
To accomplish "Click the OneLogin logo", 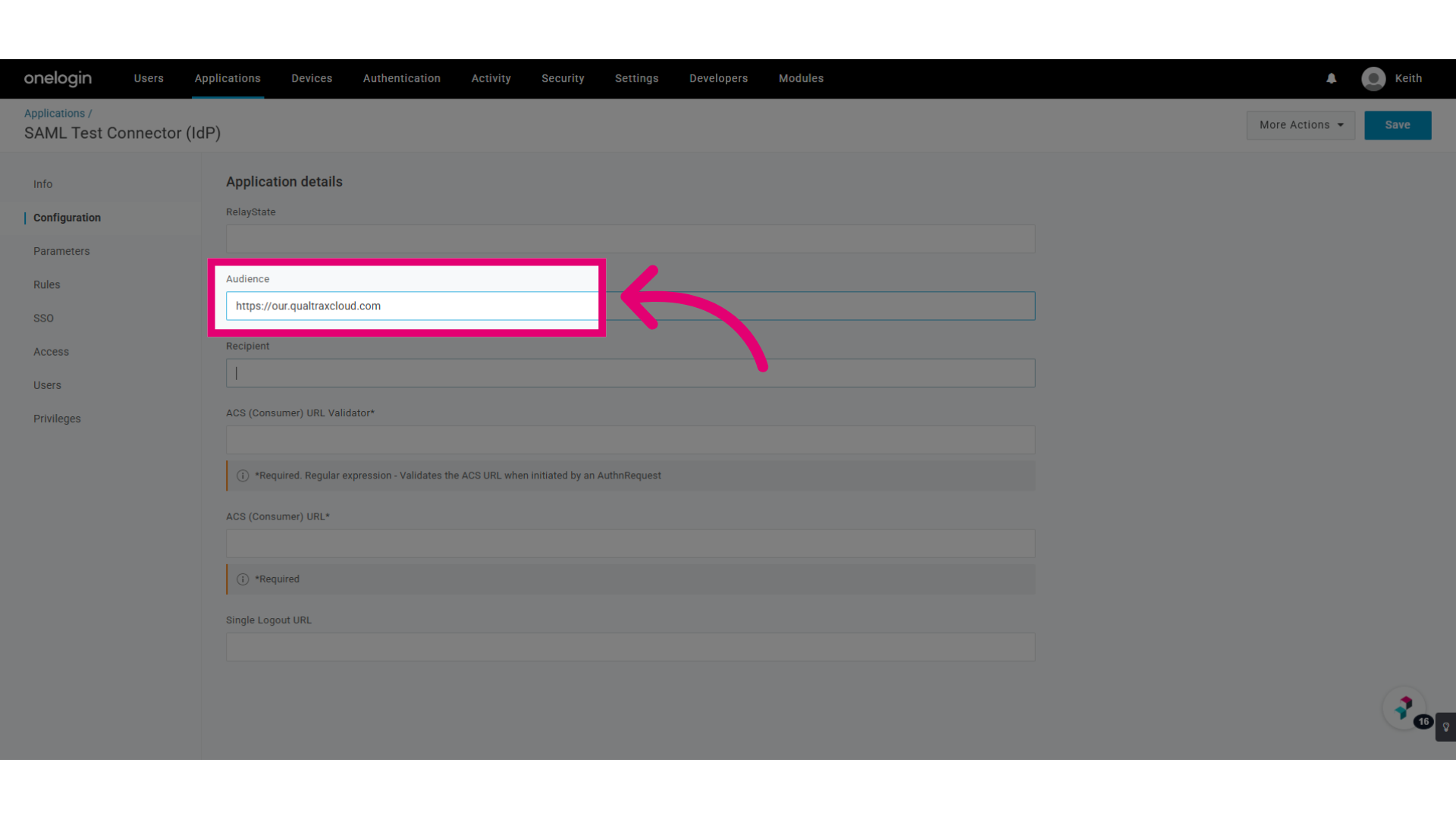I will [58, 78].
